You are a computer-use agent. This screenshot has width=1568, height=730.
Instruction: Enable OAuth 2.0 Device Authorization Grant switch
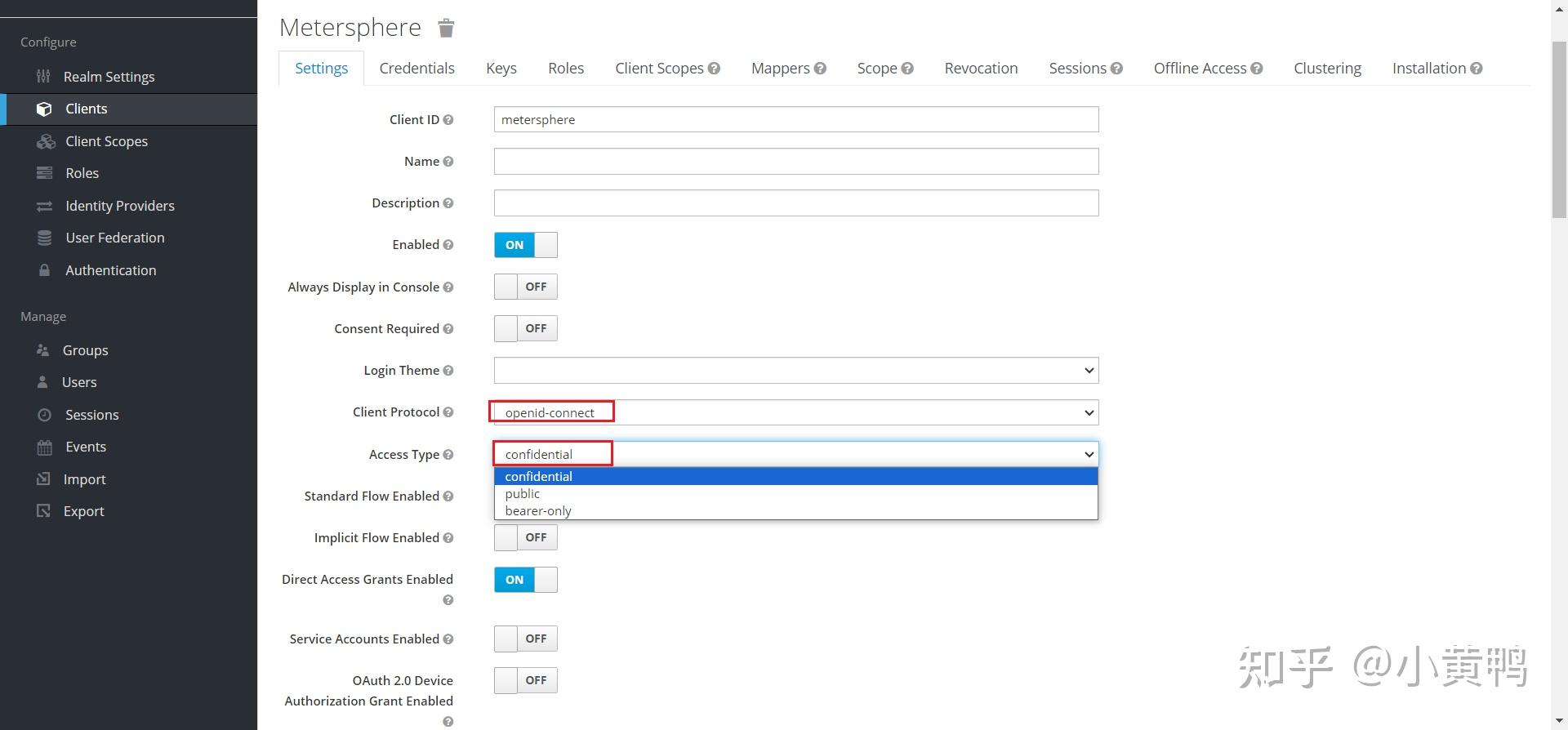pyautogui.click(x=526, y=680)
